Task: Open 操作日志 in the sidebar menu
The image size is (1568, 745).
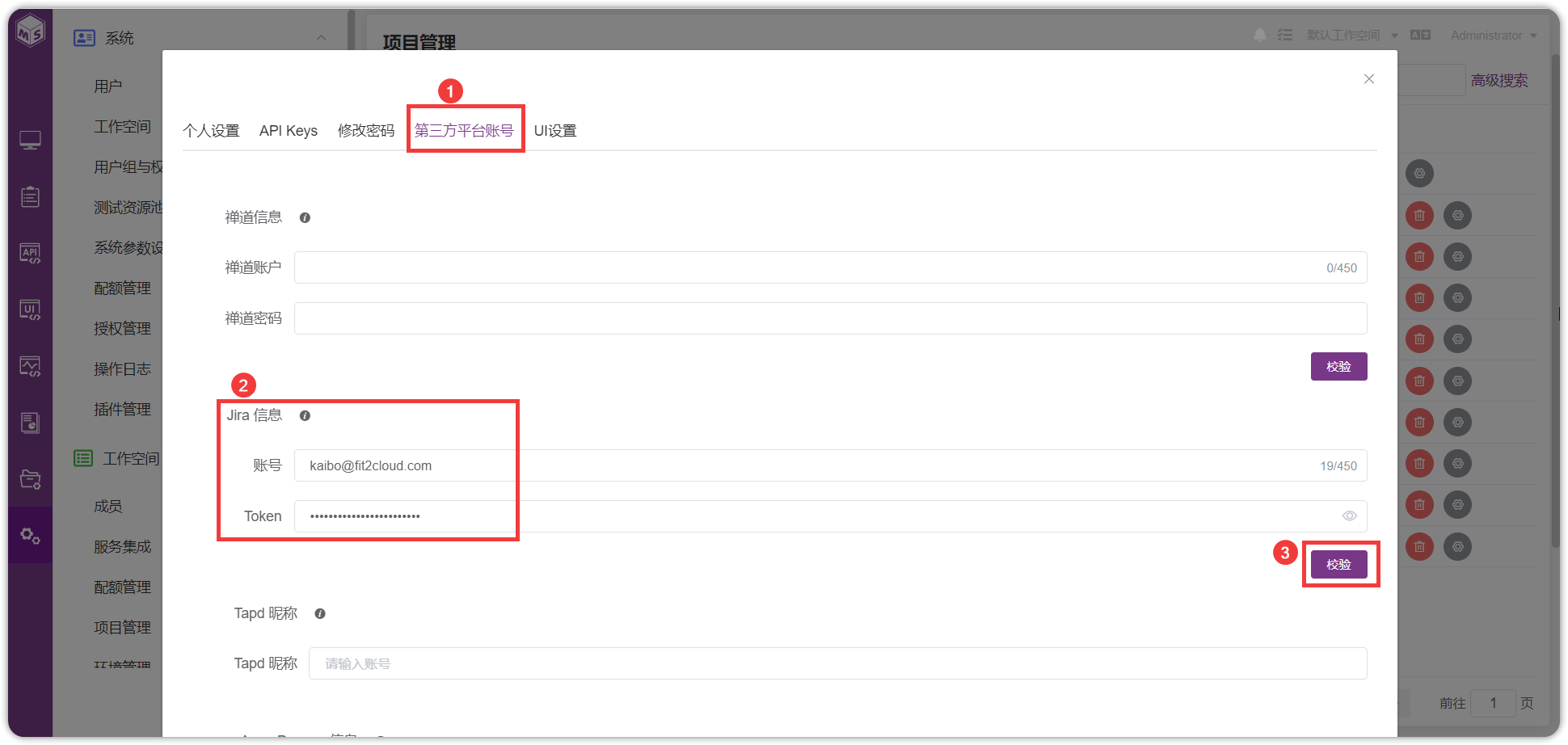Action: (x=122, y=369)
